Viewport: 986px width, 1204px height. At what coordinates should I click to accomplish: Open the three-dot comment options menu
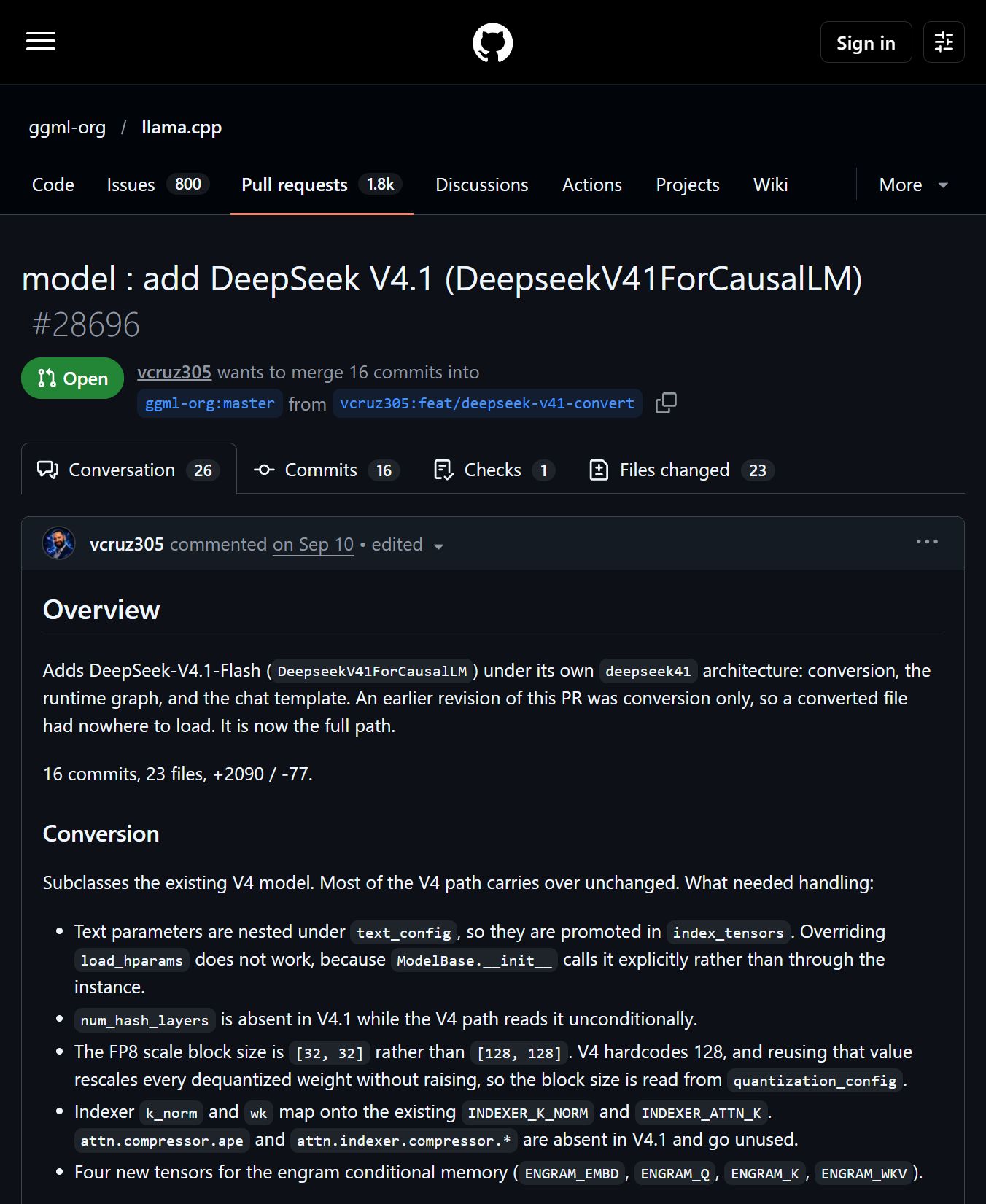click(927, 542)
